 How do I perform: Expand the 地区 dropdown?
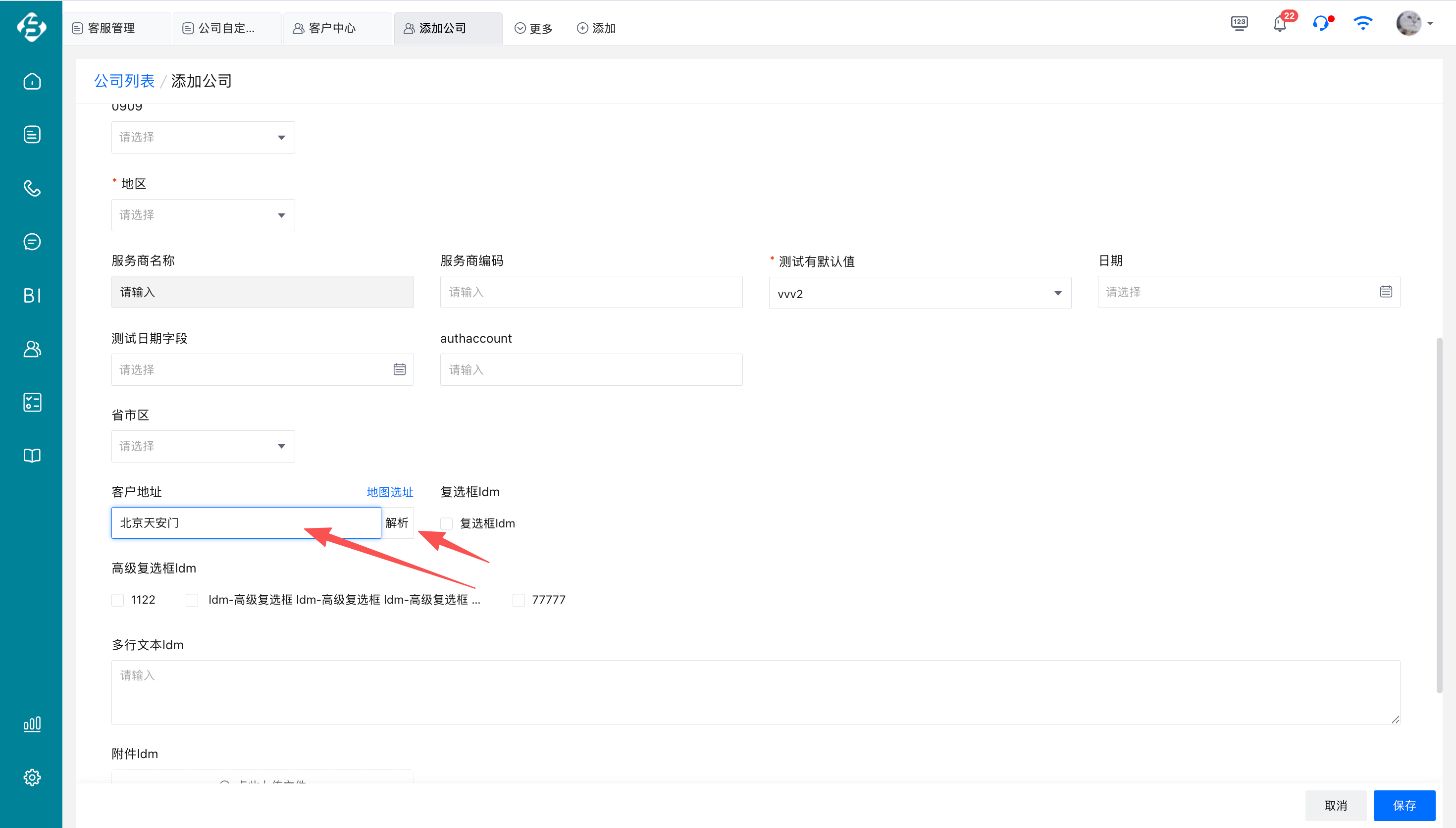pos(203,215)
